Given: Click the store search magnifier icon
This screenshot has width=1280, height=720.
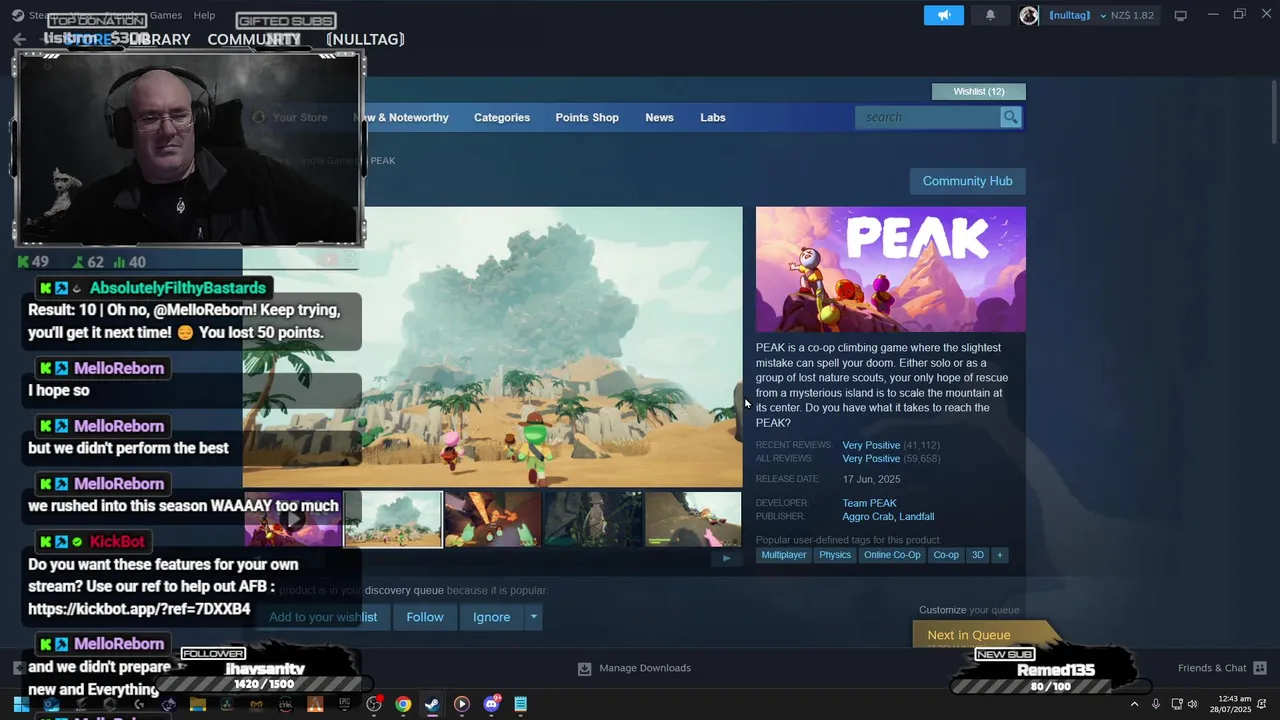Looking at the screenshot, I should [1011, 117].
